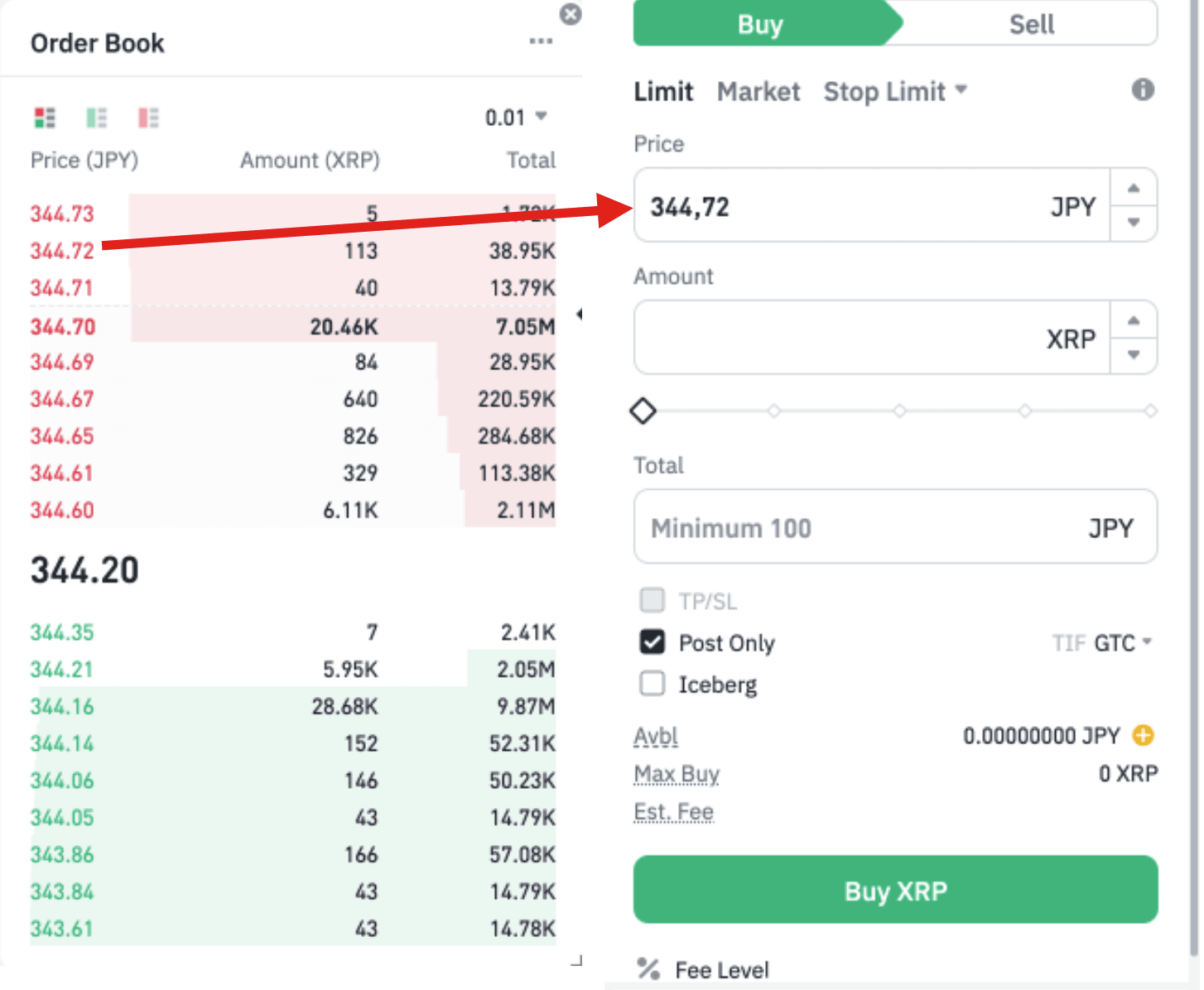Enable the Iceberg checkbox

(x=653, y=684)
